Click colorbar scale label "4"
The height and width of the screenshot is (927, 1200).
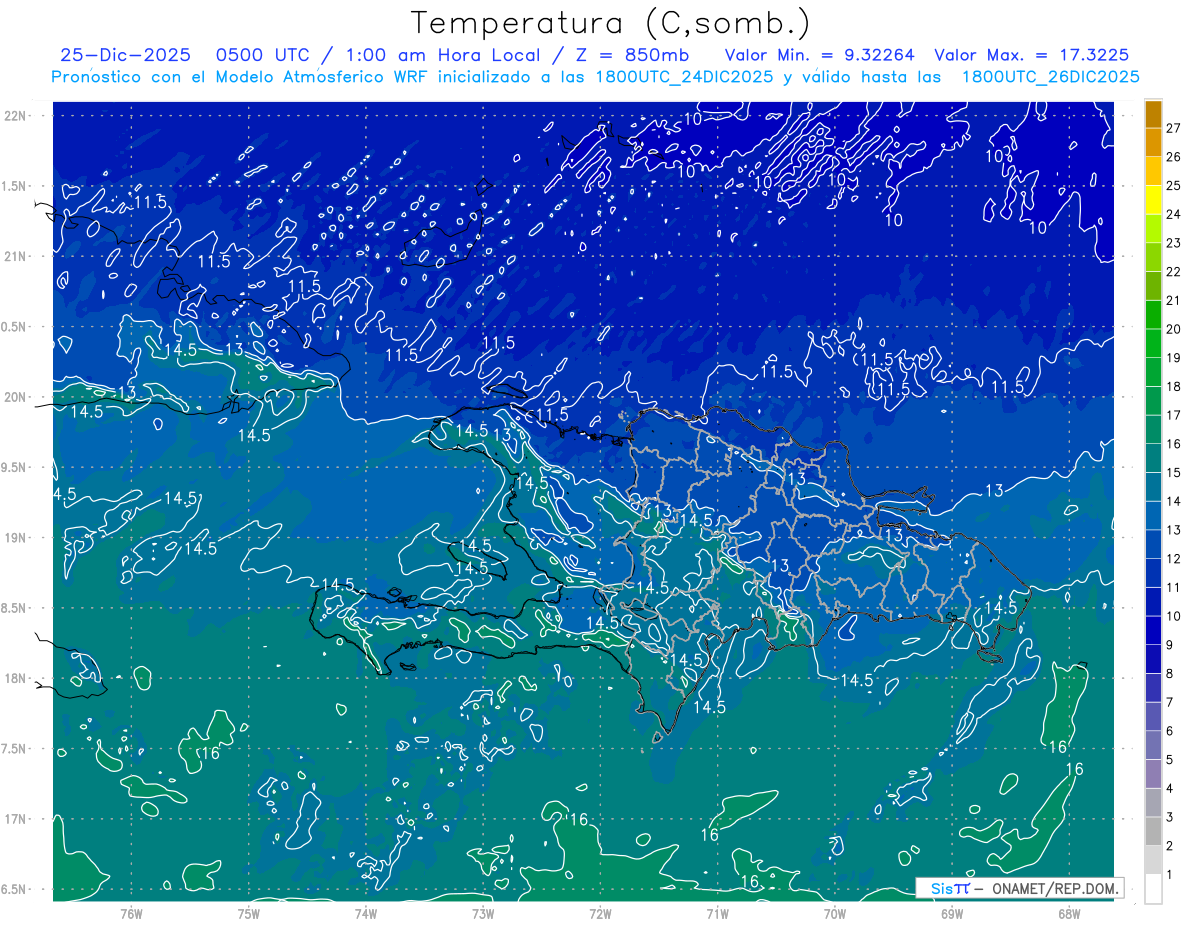tap(1171, 789)
